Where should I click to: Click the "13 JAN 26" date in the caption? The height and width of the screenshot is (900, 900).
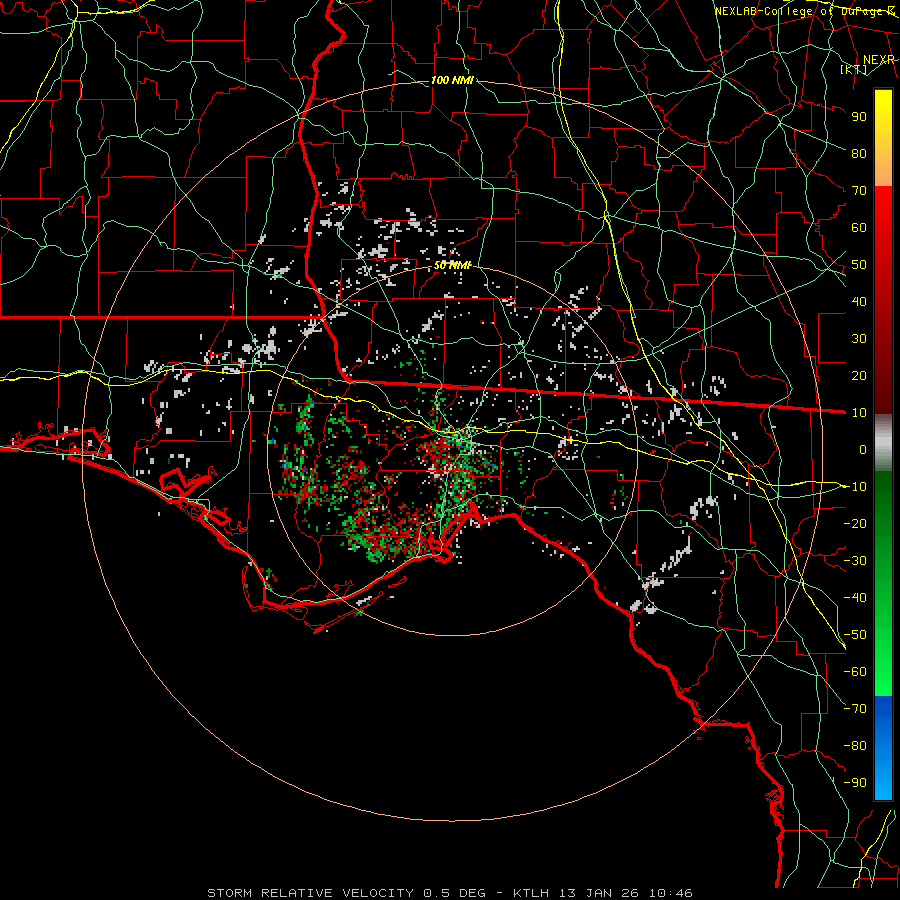(600, 893)
